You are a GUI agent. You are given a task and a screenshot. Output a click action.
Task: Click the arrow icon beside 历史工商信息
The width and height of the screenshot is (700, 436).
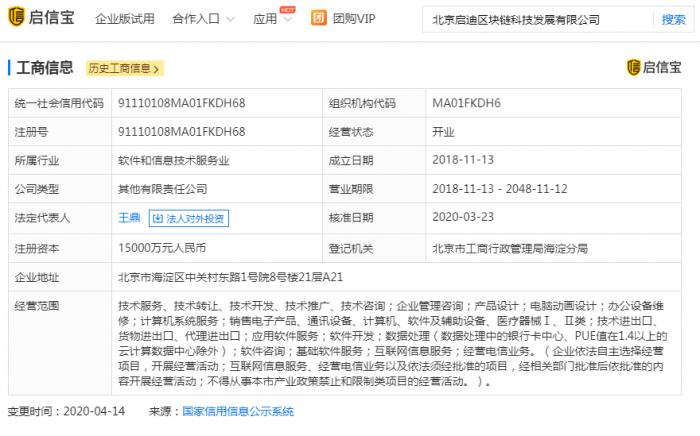[x=157, y=69]
